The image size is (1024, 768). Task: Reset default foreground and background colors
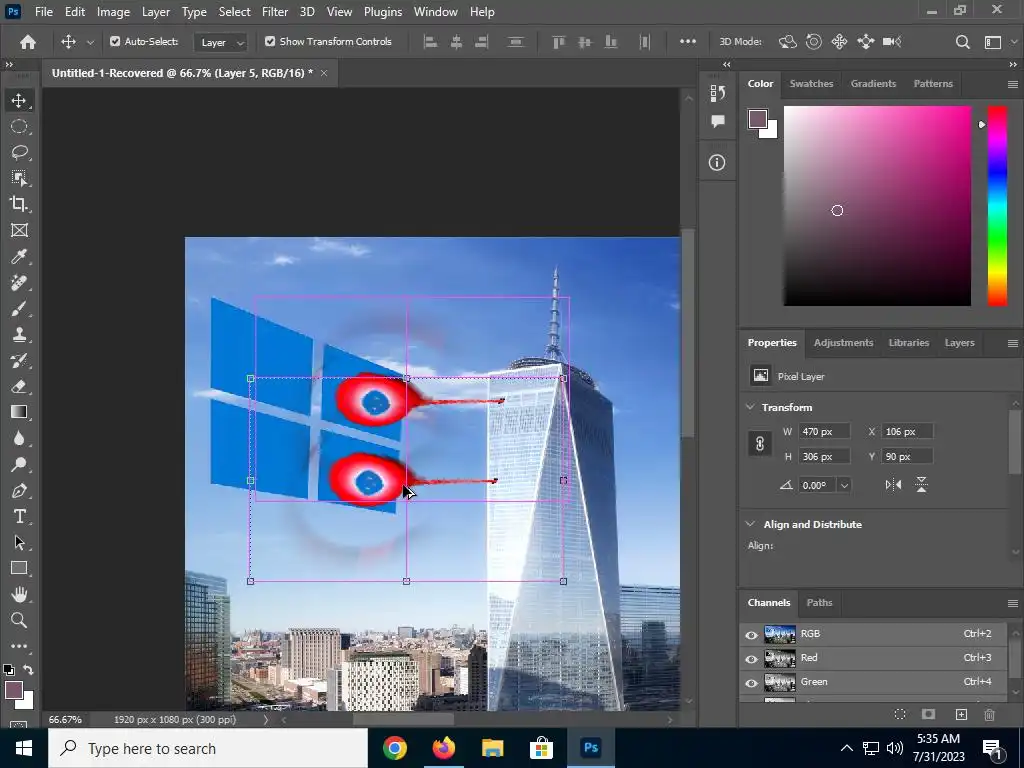coord(9,670)
